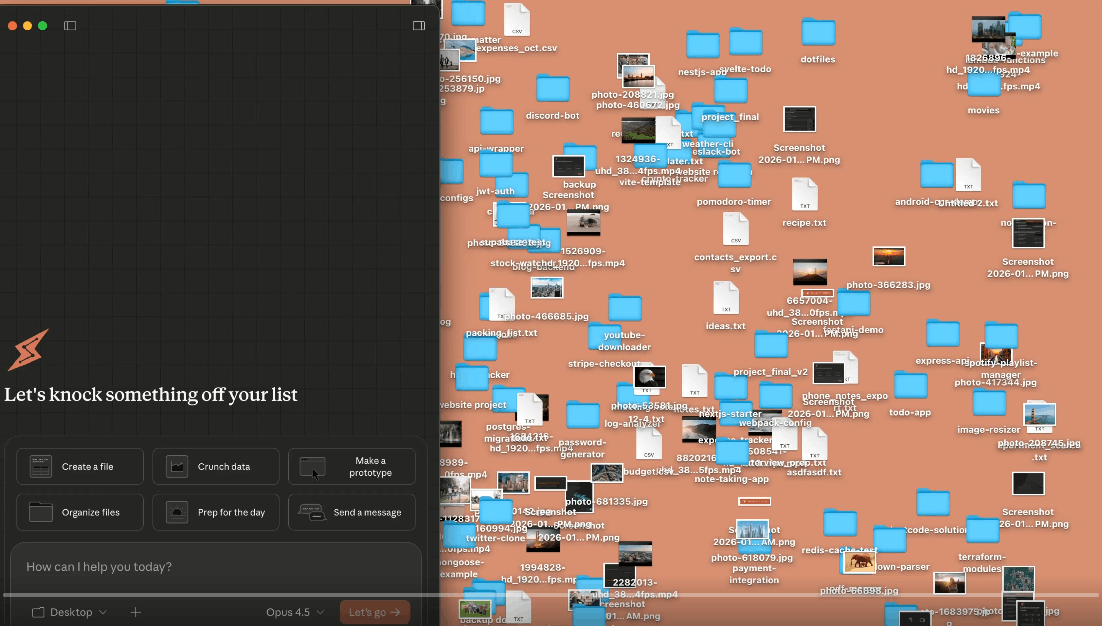Image resolution: width=1102 pixels, height=626 pixels.
Task: Click the Crunch data chart icon
Action: point(176,467)
